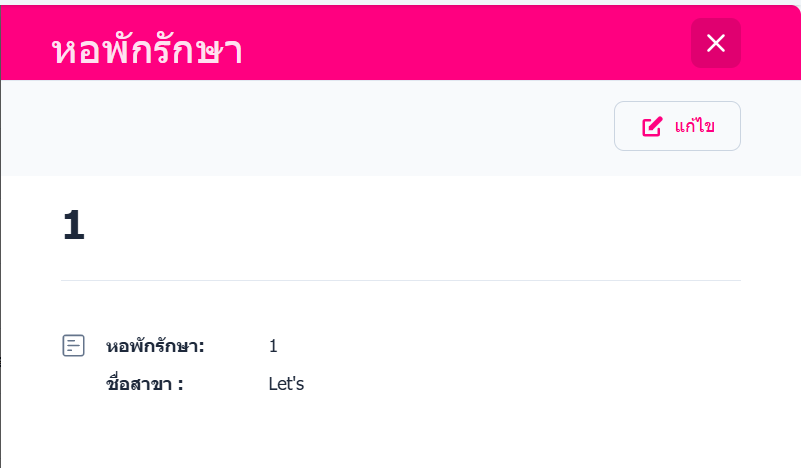This screenshot has height=468, width=801.
Task: Click the details list icon beside หอพักรักษา
Action: (73, 346)
